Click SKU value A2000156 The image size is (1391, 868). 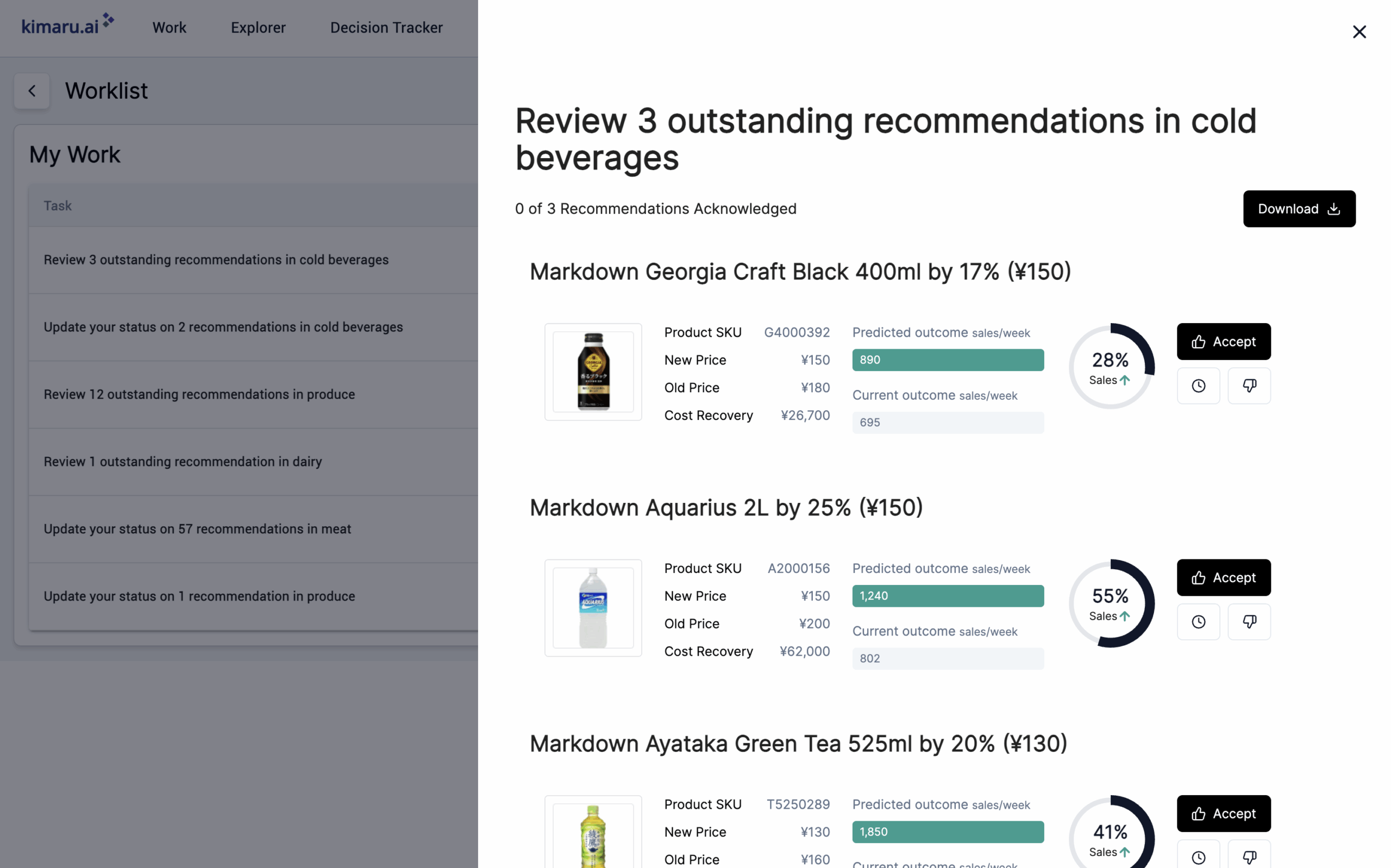tap(798, 568)
